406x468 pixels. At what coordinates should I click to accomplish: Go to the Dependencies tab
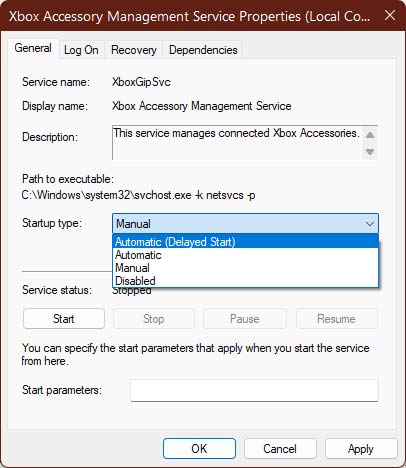tap(203, 50)
